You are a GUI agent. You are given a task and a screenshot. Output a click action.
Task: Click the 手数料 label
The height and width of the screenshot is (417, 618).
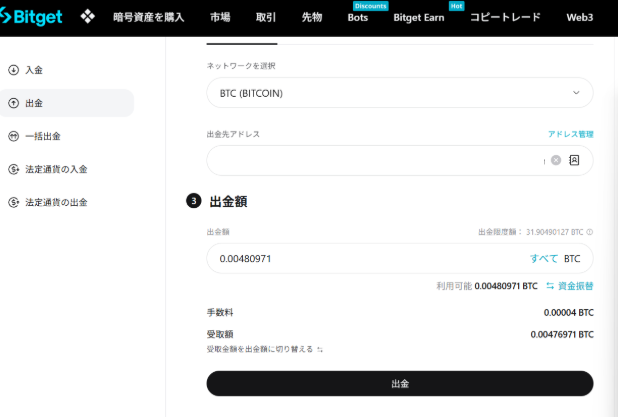(x=220, y=313)
